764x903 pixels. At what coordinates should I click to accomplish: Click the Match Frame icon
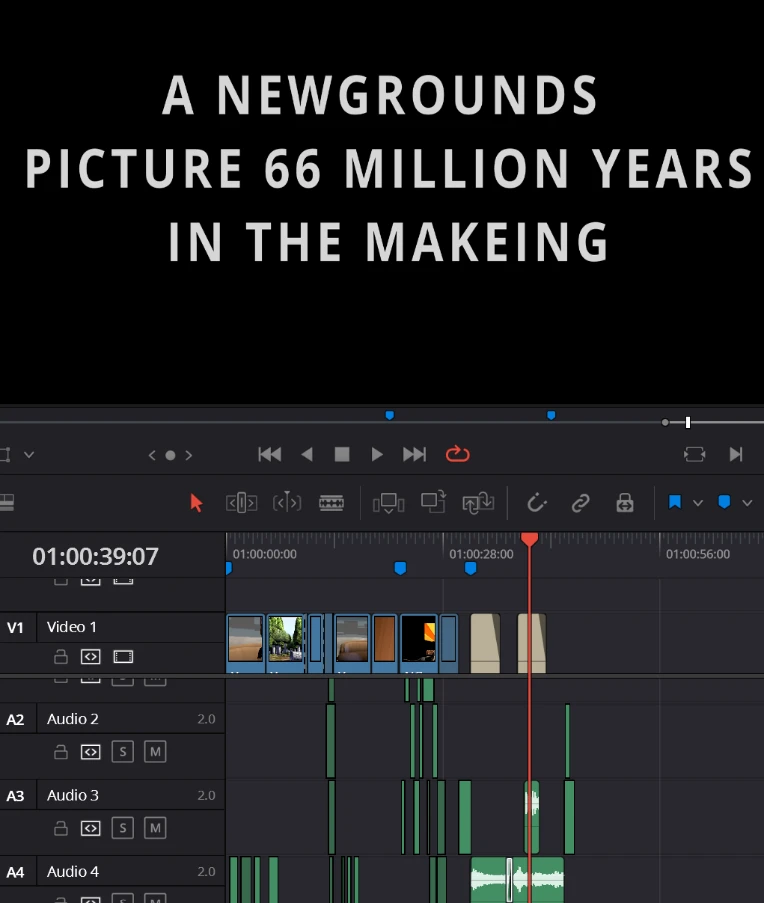point(695,454)
